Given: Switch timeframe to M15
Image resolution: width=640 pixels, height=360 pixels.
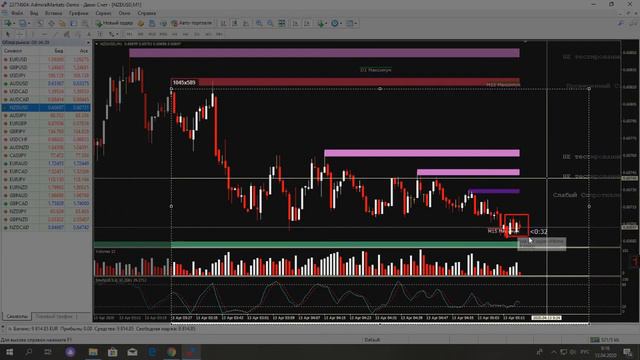Looking at the screenshot, I should point(152,34).
